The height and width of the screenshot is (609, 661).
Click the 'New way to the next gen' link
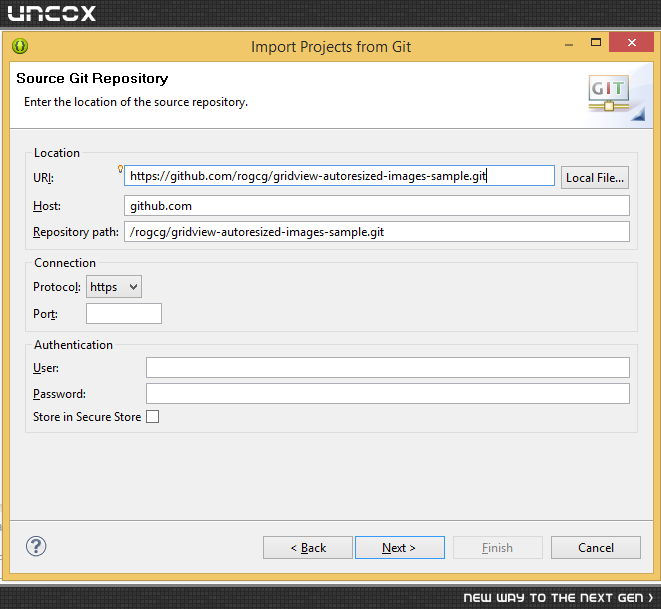558,598
